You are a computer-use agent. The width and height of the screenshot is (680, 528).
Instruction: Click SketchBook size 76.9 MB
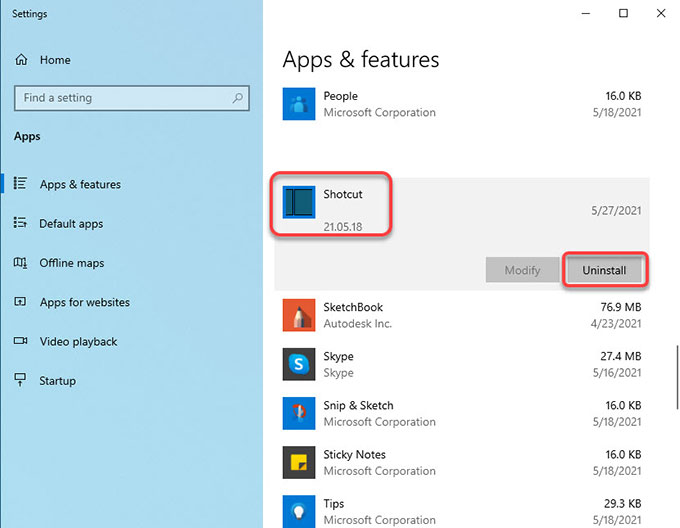(621, 307)
